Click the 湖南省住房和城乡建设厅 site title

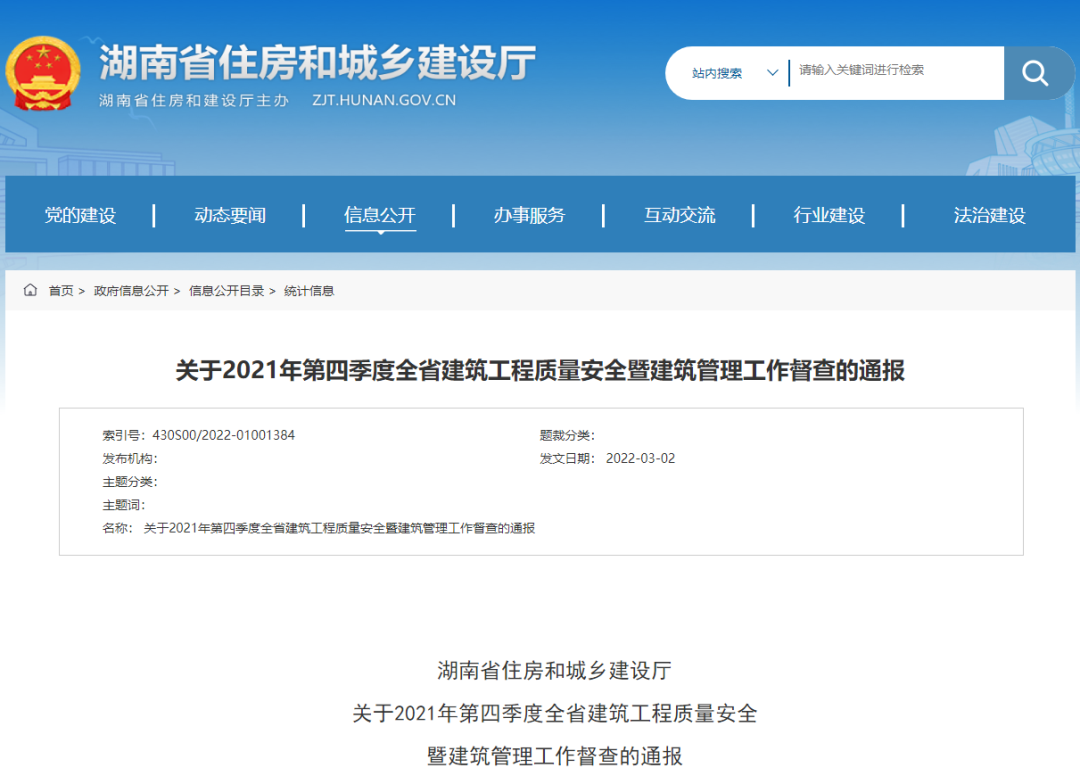(318, 63)
